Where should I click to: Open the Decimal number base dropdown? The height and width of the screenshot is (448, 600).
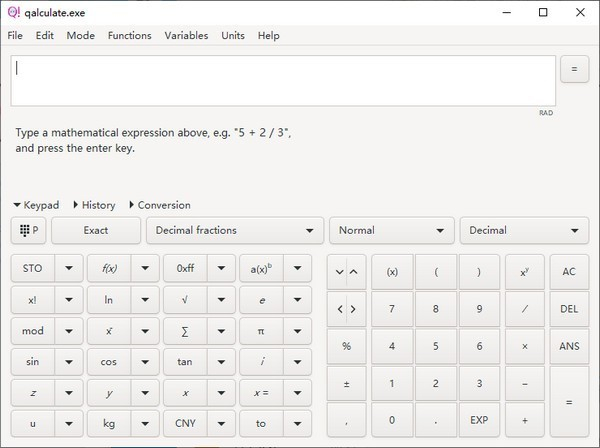point(523,230)
